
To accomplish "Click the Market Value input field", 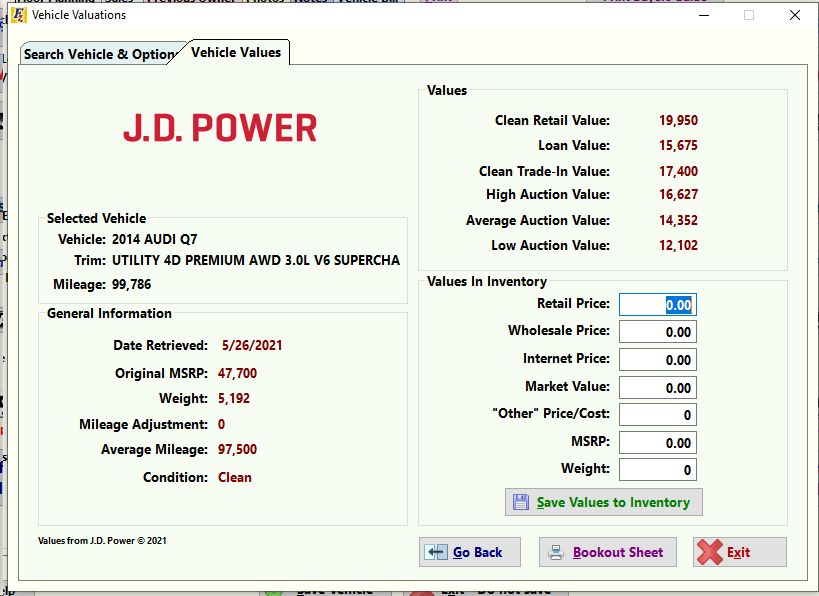I will [x=658, y=388].
